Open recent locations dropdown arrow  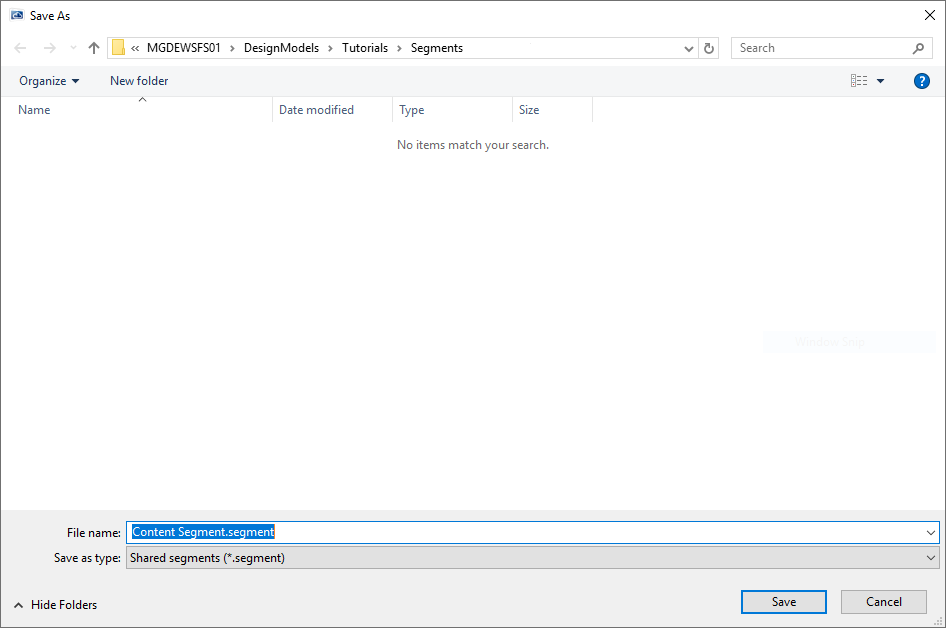[x=73, y=48]
